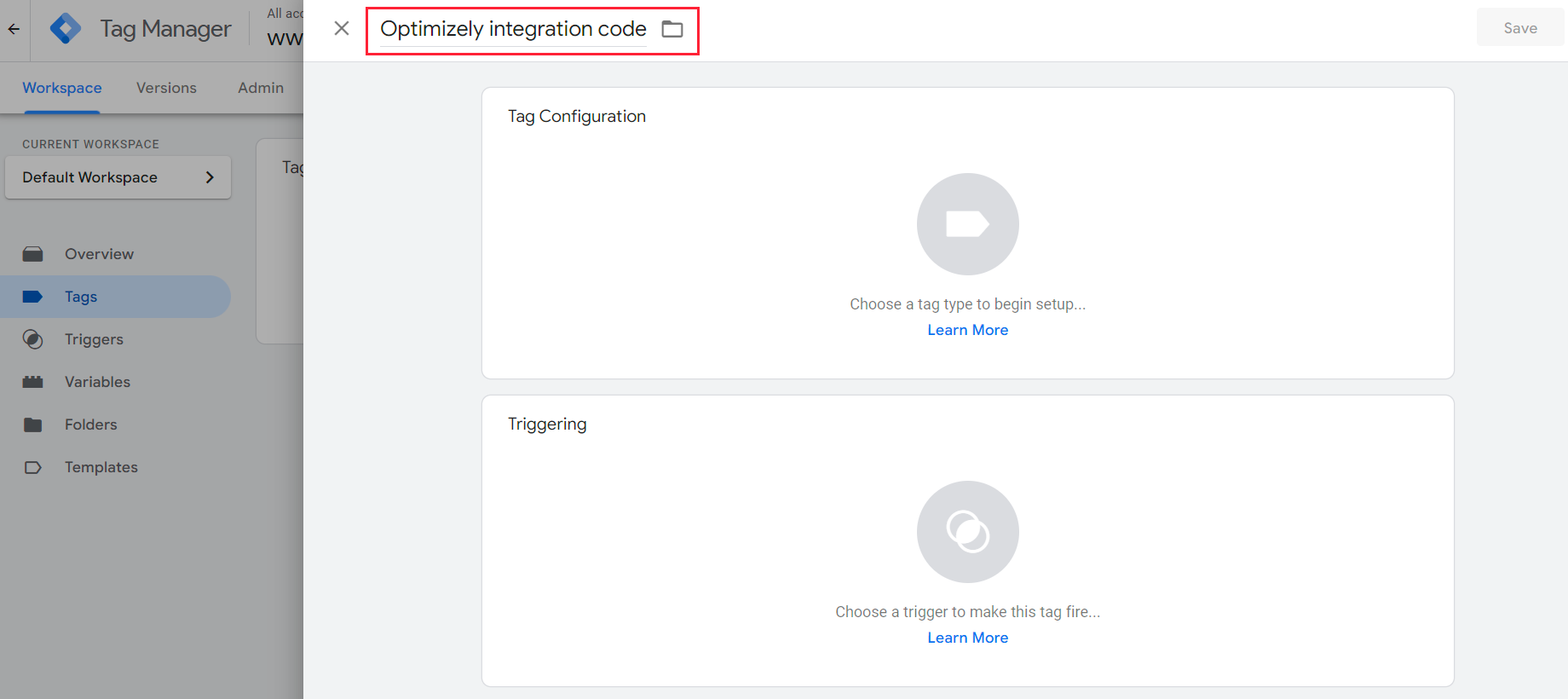This screenshot has width=1568, height=699.
Task: Click the Tag Manager logo
Action: pos(66,29)
